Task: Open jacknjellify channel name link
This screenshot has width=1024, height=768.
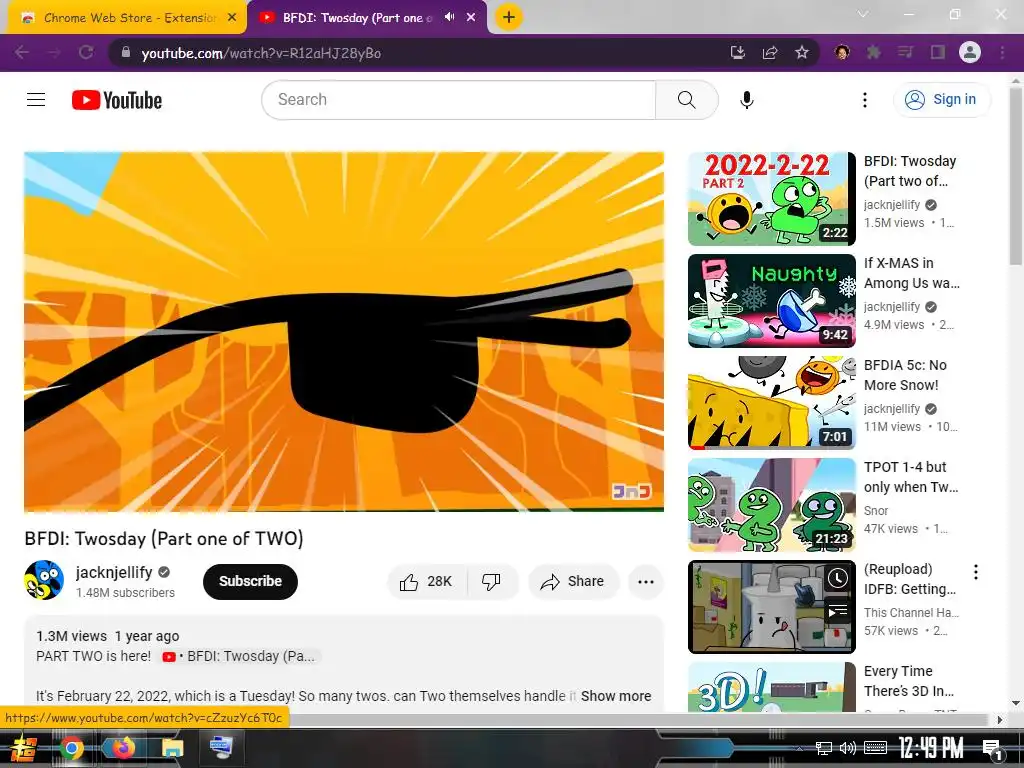Action: tap(114, 572)
